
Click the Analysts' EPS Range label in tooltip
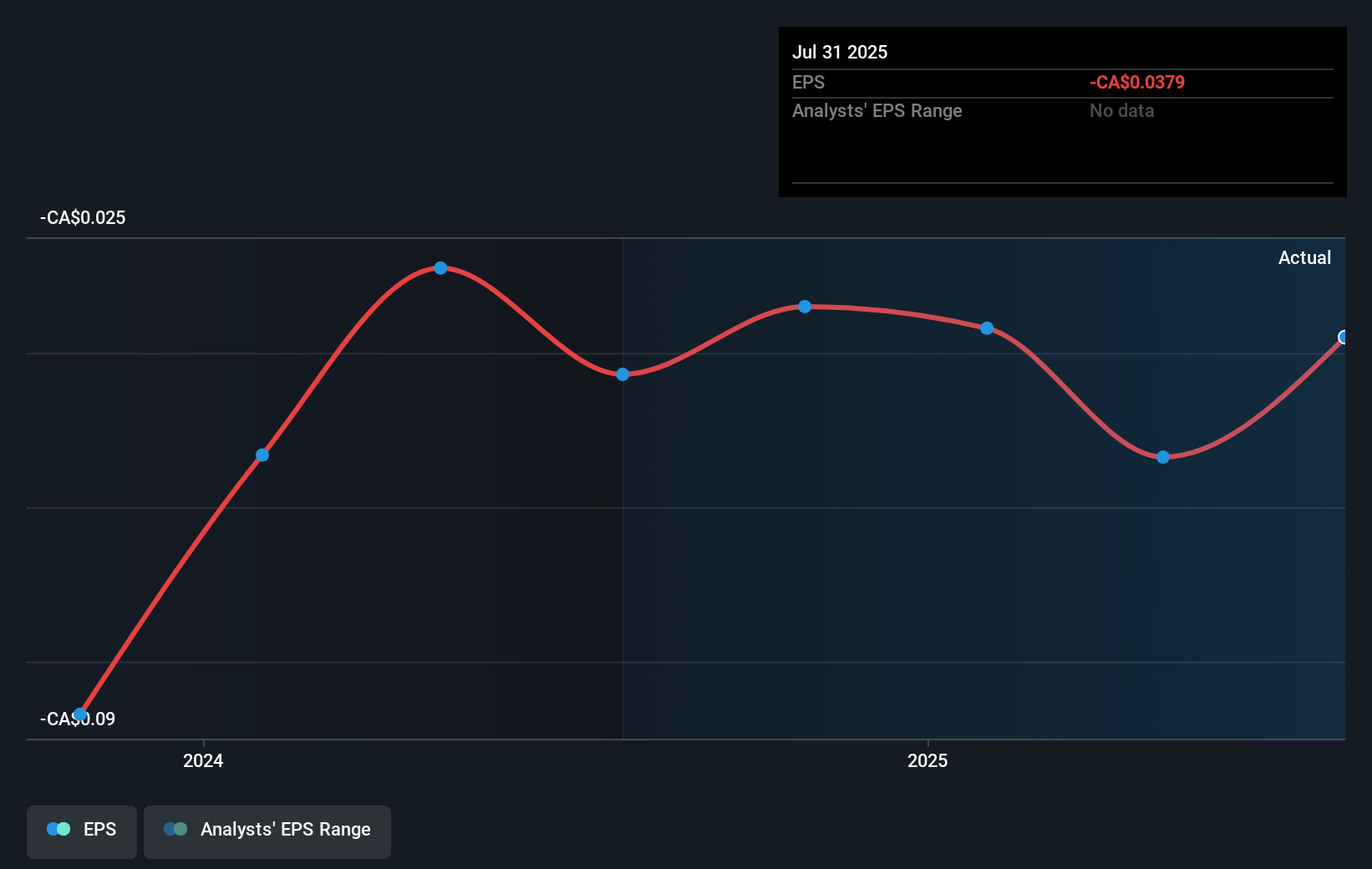click(877, 110)
